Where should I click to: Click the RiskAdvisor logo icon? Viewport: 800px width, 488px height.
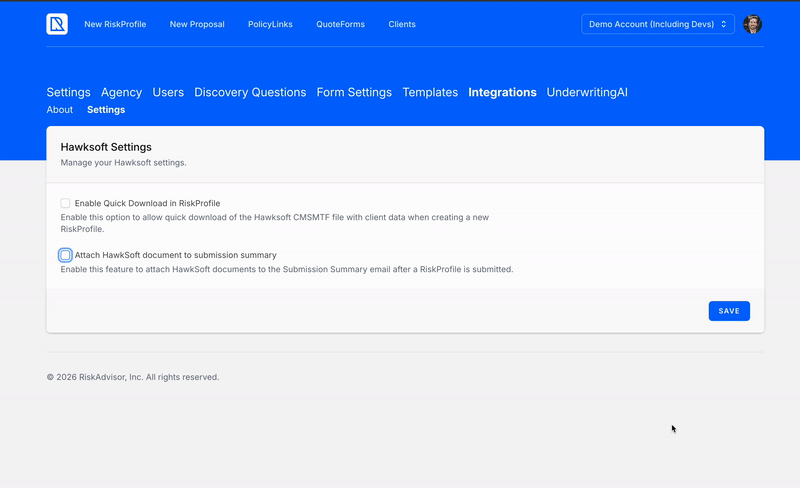57,24
